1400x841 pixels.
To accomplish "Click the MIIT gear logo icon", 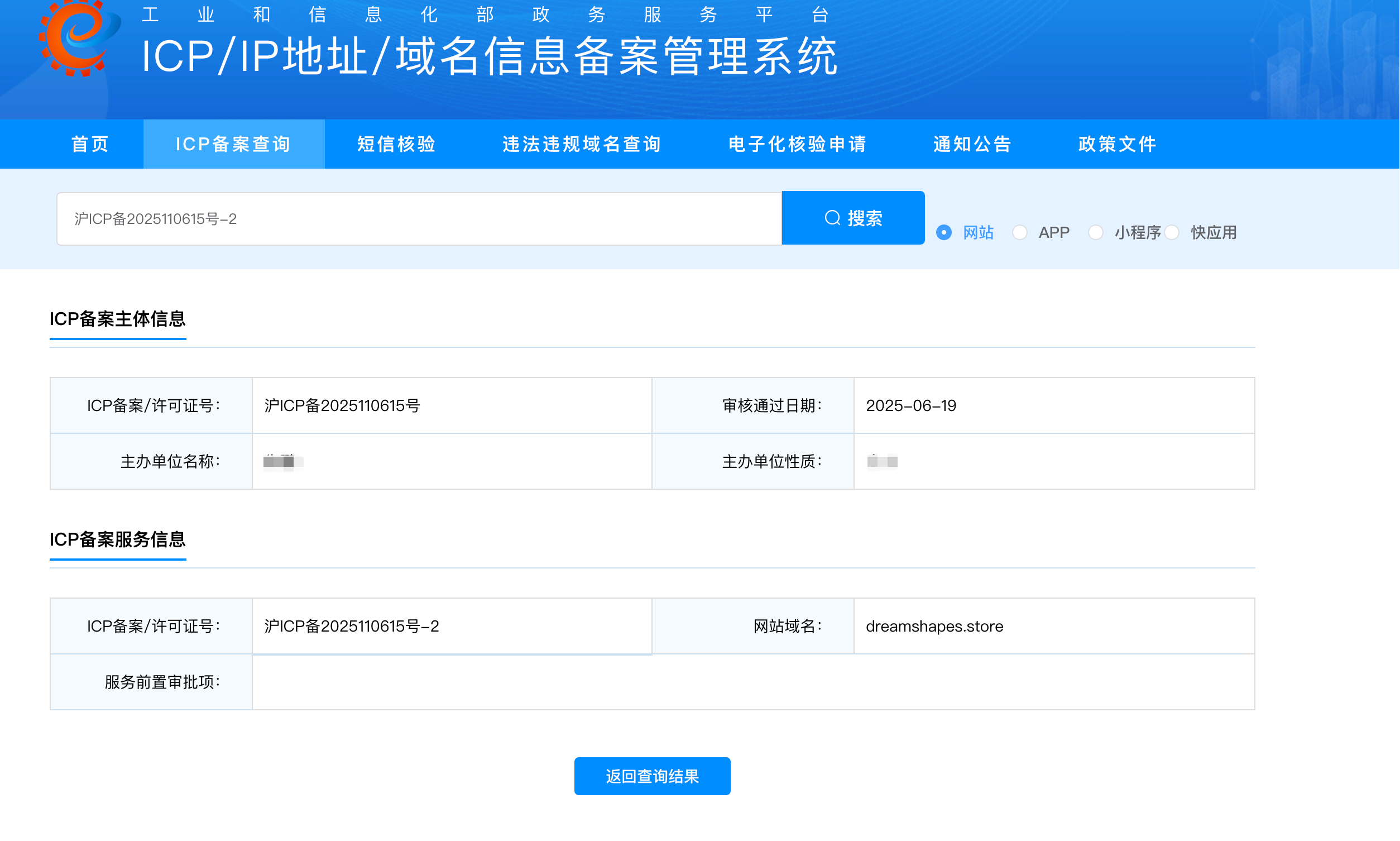I will click(x=79, y=37).
